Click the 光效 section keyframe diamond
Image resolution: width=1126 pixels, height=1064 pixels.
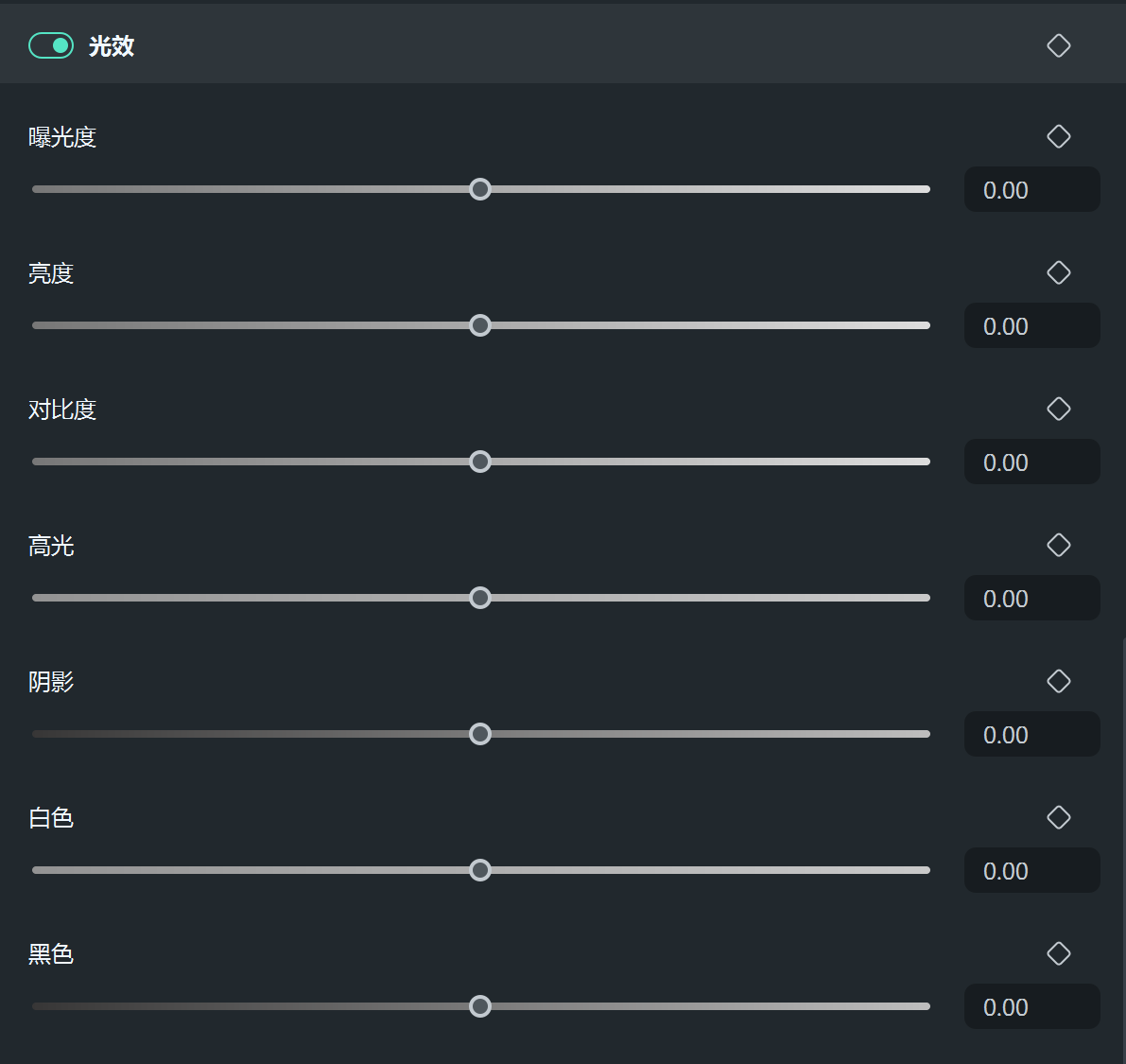(1059, 45)
